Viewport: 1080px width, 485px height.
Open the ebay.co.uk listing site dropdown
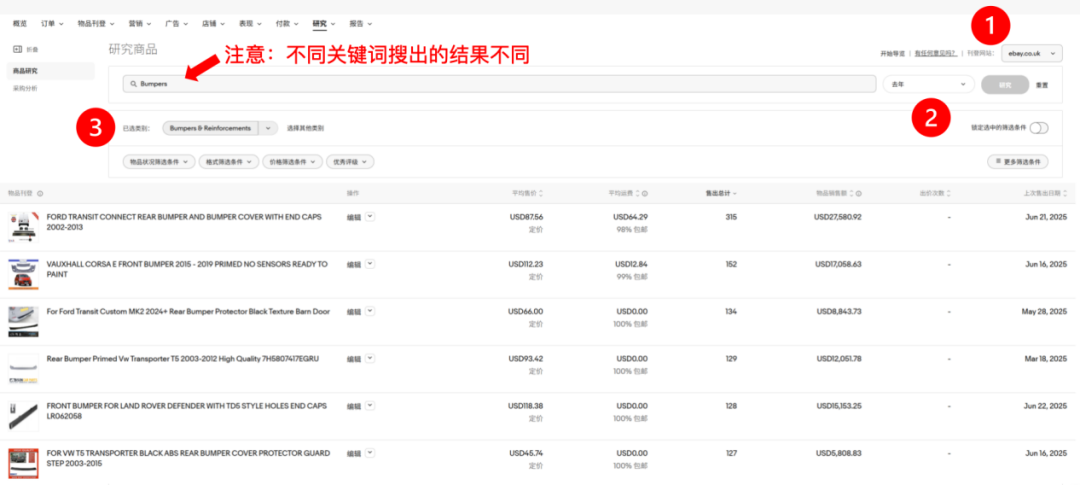point(1031,53)
